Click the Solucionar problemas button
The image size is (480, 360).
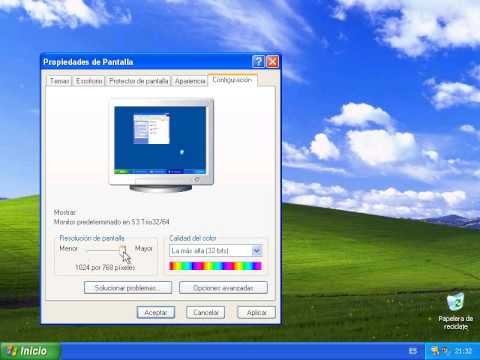pos(128,288)
